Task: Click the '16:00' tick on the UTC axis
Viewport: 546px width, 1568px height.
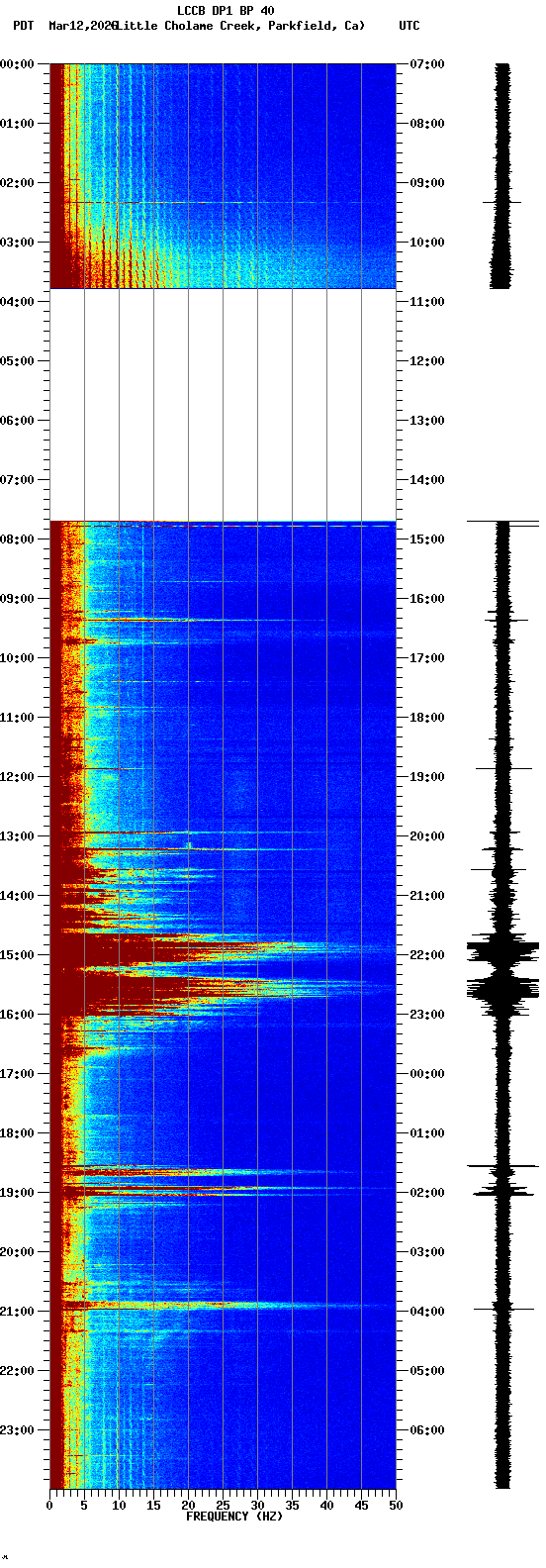Action: coord(427,598)
